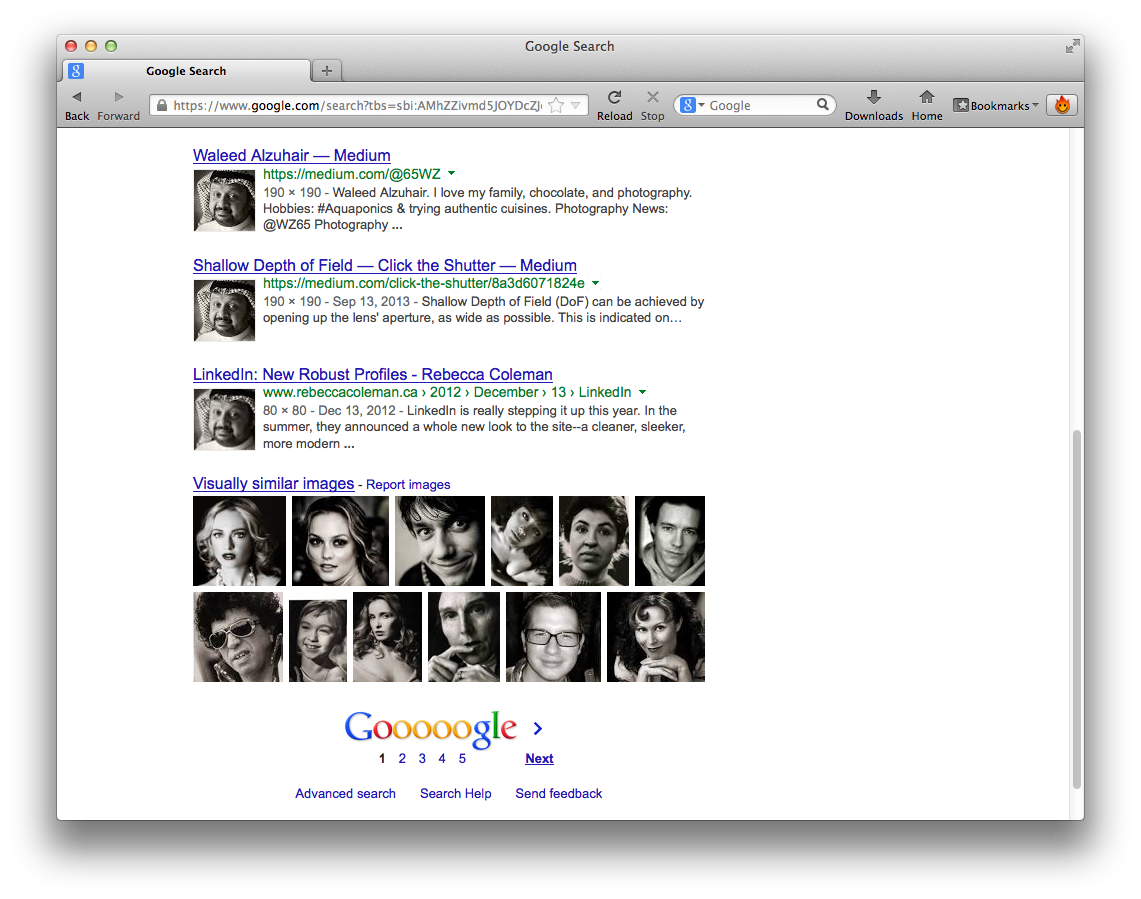Enter full screen with the corner arrows
Image resolution: width=1141 pixels, height=899 pixels.
[x=1072, y=47]
